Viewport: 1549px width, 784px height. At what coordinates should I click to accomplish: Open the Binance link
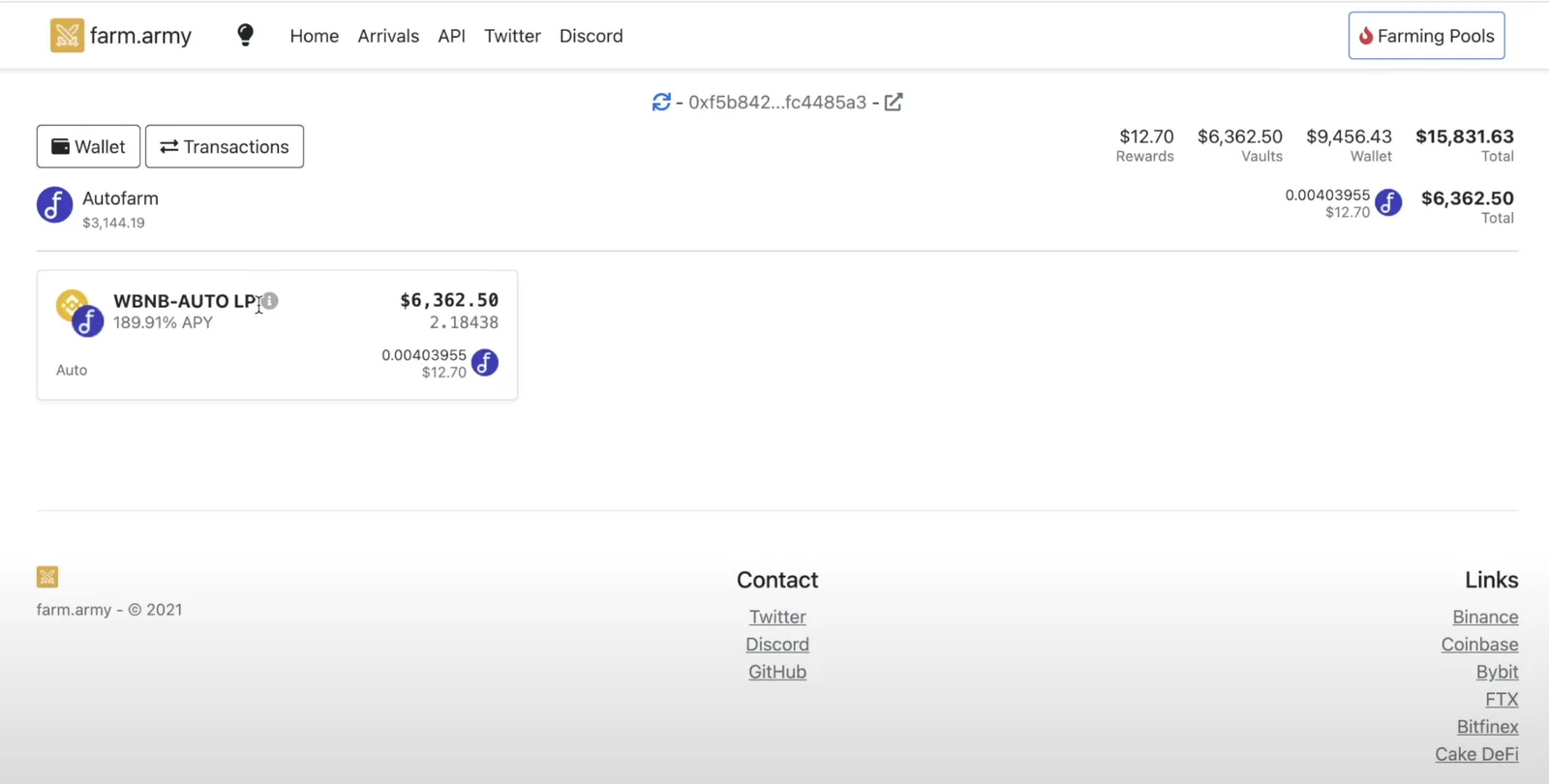1485,617
